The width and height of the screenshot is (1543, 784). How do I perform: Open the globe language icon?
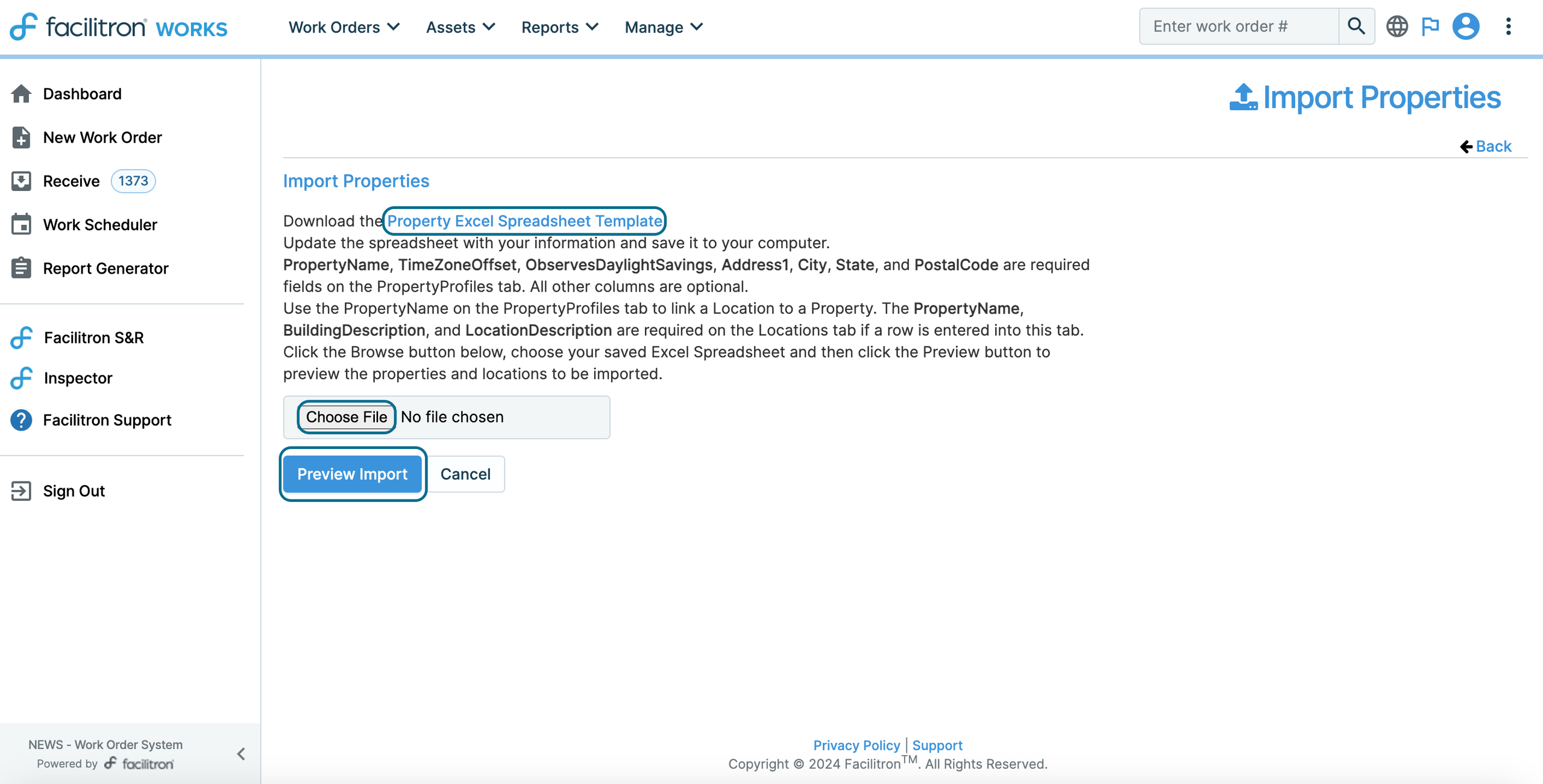[x=1397, y=27]
